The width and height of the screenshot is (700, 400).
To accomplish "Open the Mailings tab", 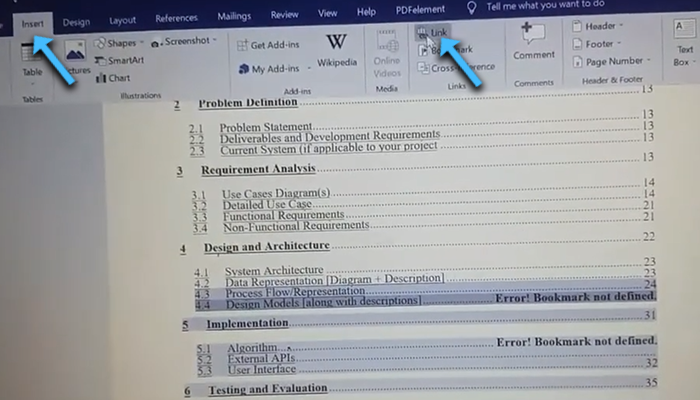I will pyautogui.click(x=234, y=16).
